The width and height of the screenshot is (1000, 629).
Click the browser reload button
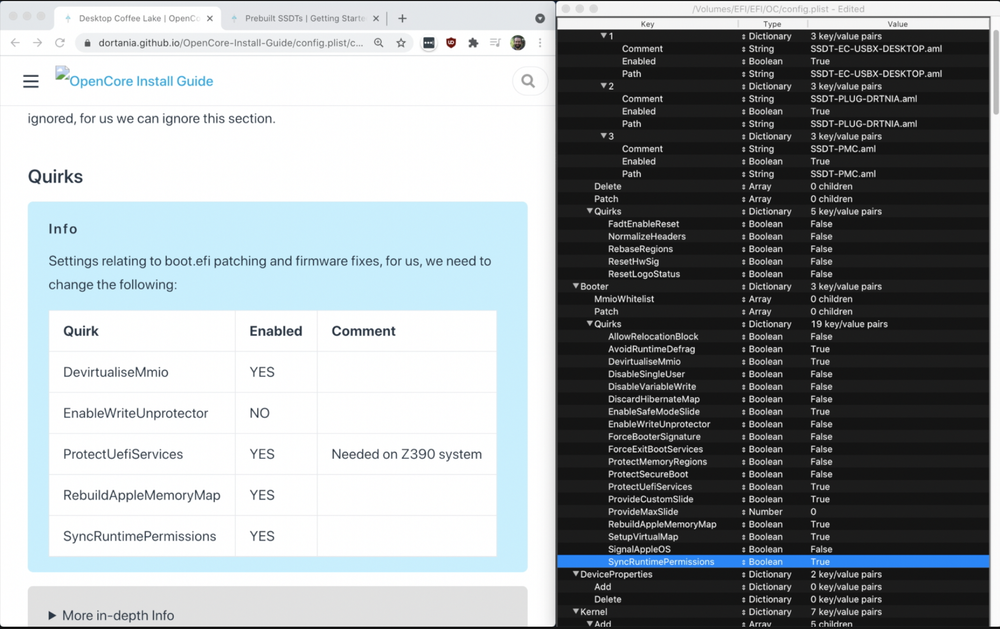[60, 43]
